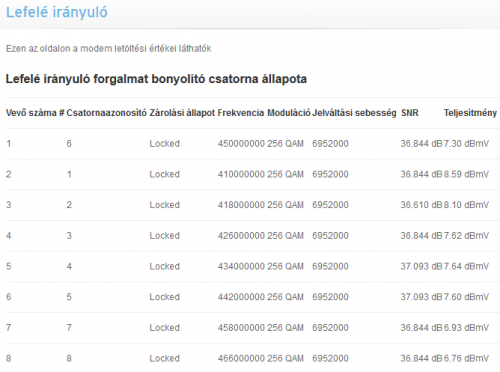500x372 pixels.
Task: Click power value 6.76 dBmV
Action: tap(466, 358)
